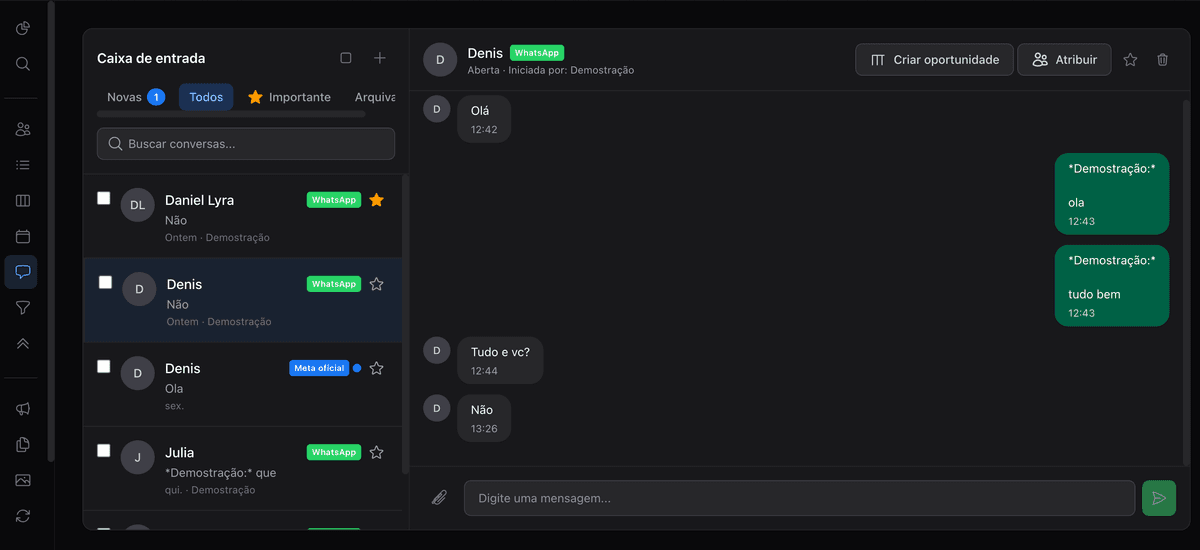Open the megaphone campaigns icon in the sidebar
The image size is (1200, 550).
click(23, 409)
